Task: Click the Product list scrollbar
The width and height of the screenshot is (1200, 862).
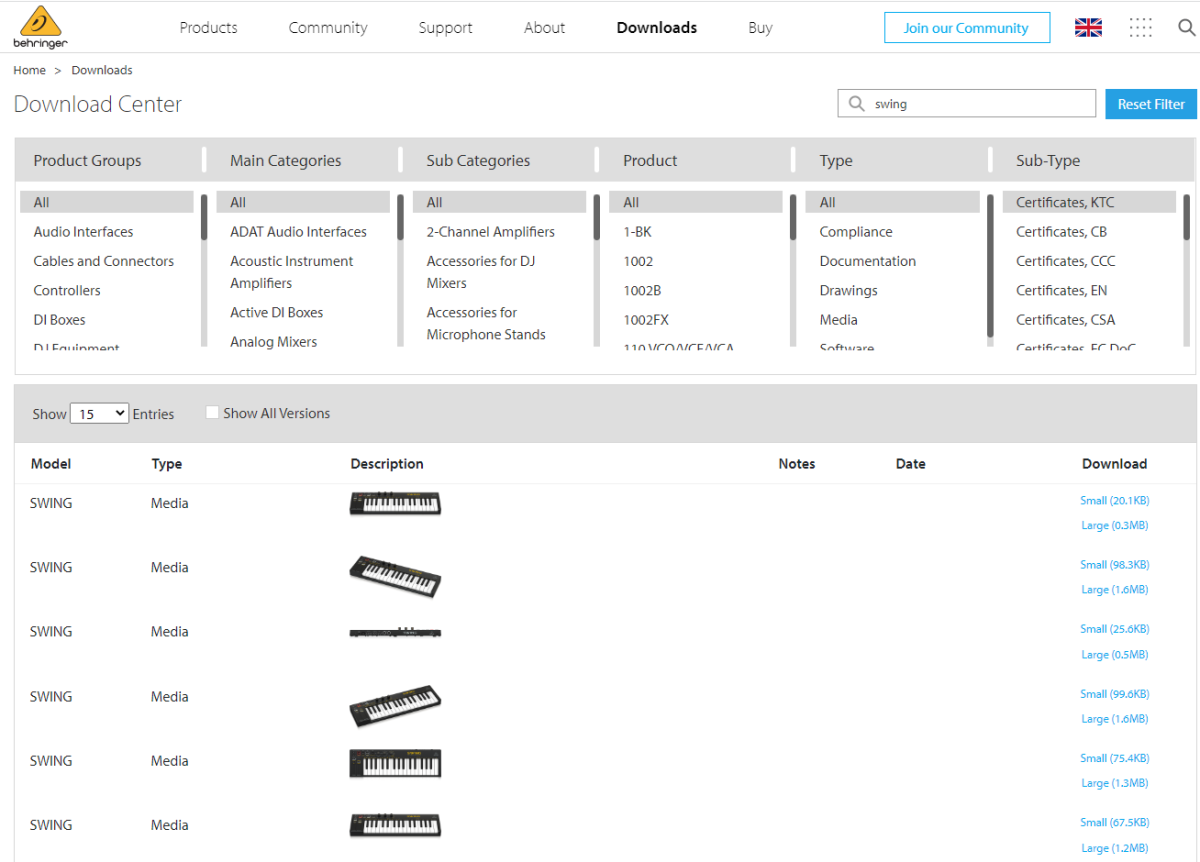Action: tap(794, 218)
